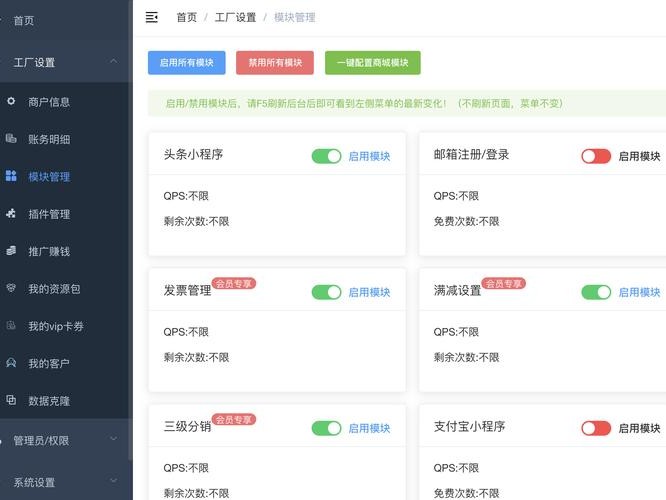Click QPS:不限 in 发票管理 card

coord(186,332)
